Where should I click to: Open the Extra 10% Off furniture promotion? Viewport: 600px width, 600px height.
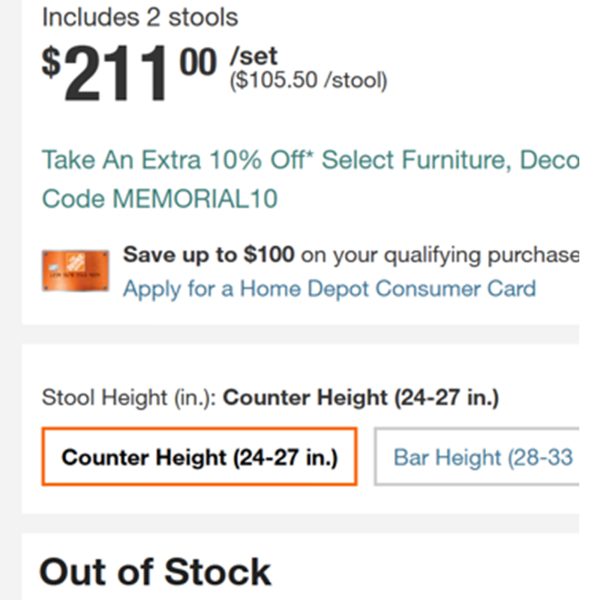[x=310, y=160]
